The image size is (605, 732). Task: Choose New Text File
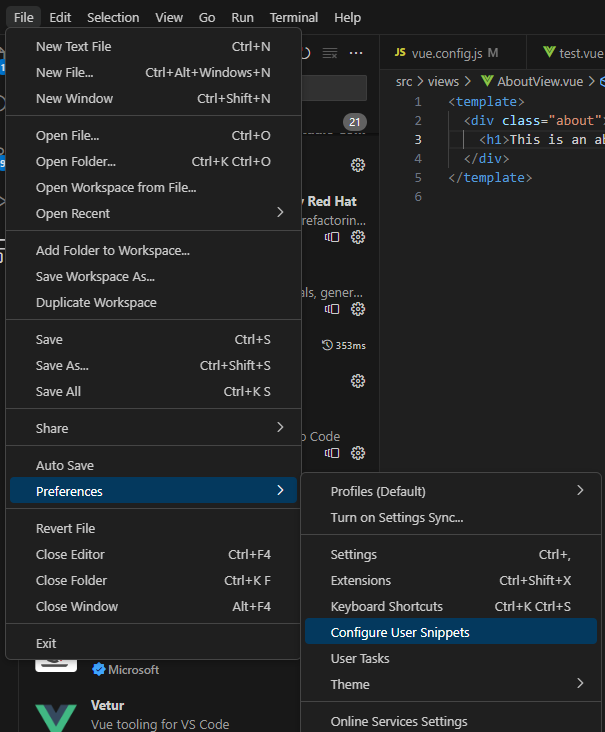[153, 47]
